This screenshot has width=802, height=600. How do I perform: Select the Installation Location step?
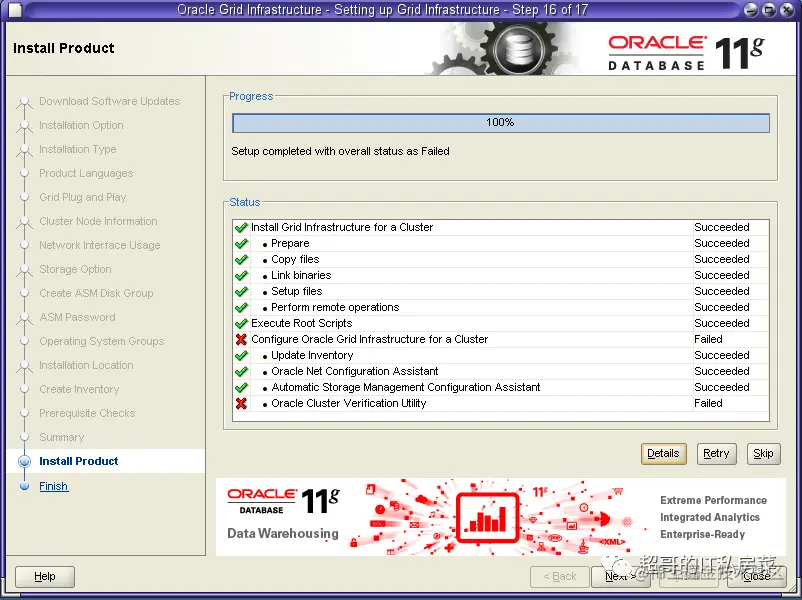pyautogui.click(x=86, y=365)
